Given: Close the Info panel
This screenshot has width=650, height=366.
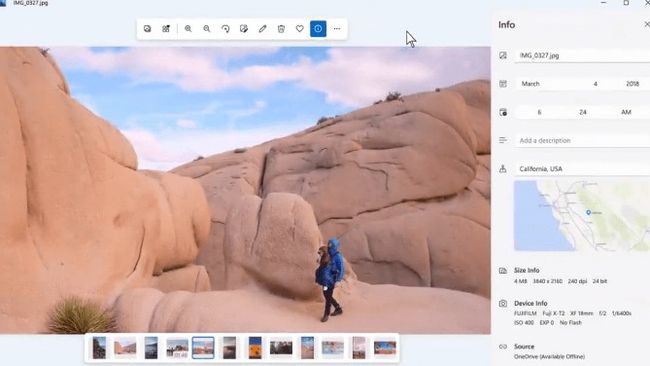Looking at the screenshot, I should pos(646,24).
